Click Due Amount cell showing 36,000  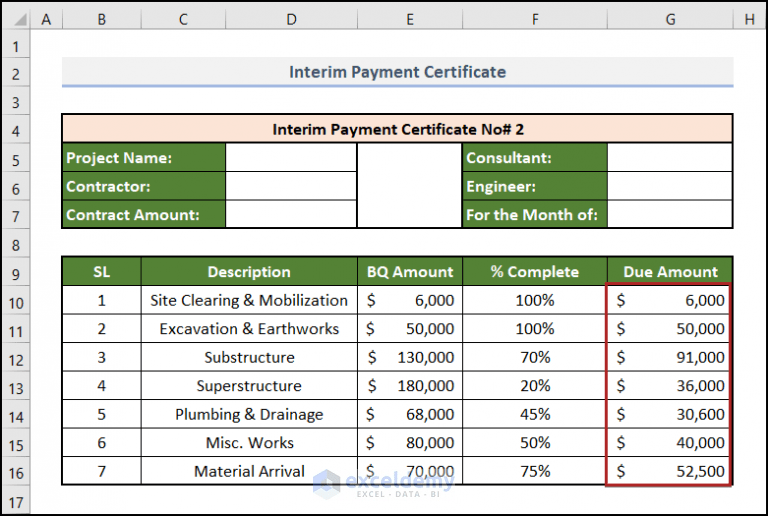[670, 385]
